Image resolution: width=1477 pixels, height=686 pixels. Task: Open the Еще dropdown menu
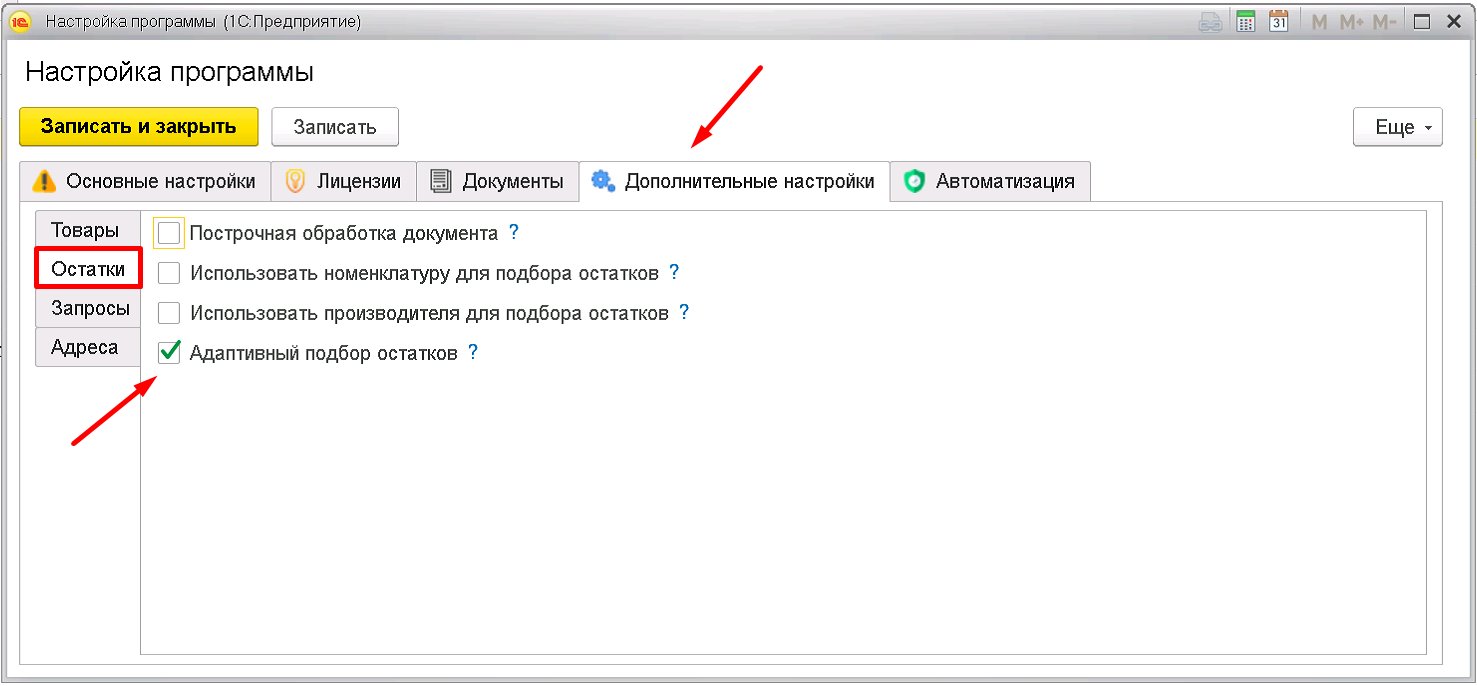[1397, 127]
